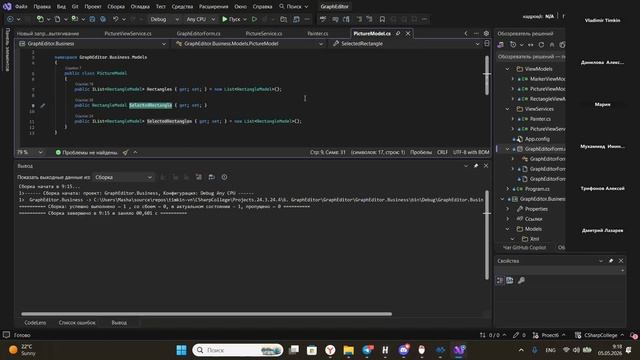Click the bookmark icon in toolbar
Viewport: 640px width, 360px height.
382,19
